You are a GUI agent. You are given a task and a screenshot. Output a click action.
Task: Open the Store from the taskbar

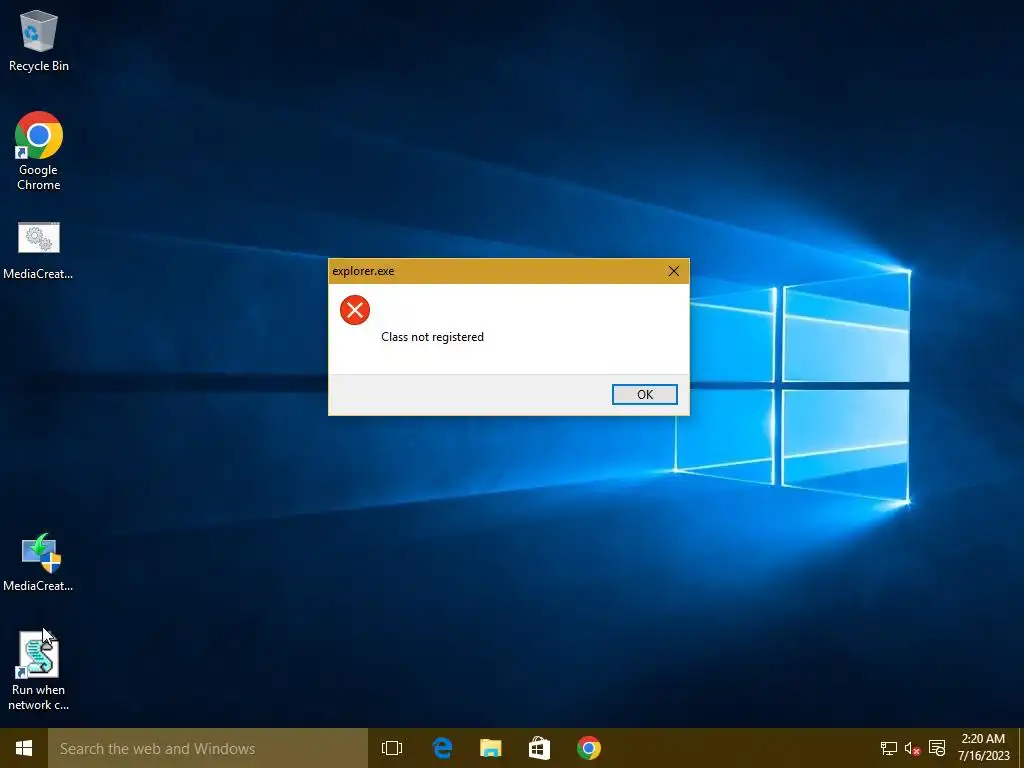[x=539, y=748]
